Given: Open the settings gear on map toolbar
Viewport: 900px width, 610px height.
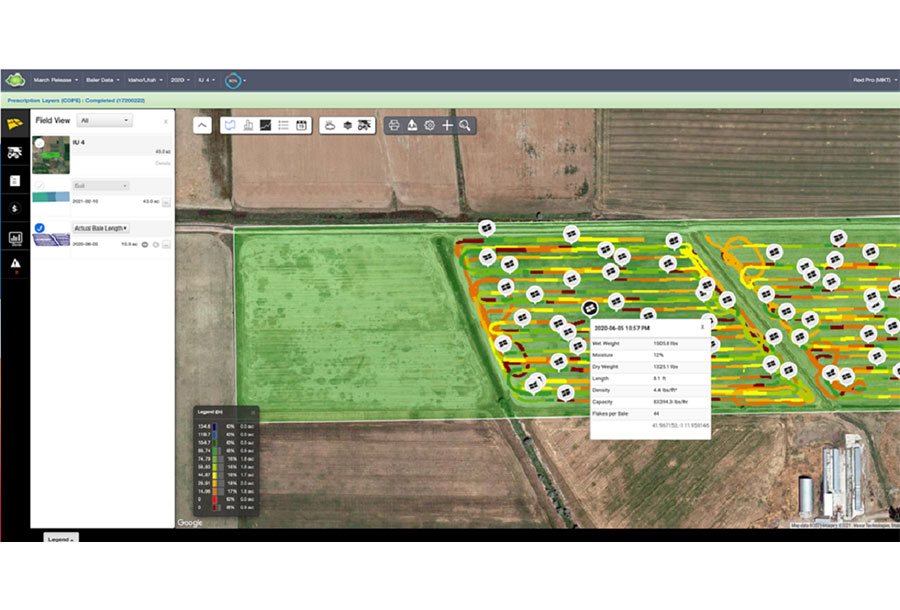Looking at the screenshot, I should (x=429, y=126).
